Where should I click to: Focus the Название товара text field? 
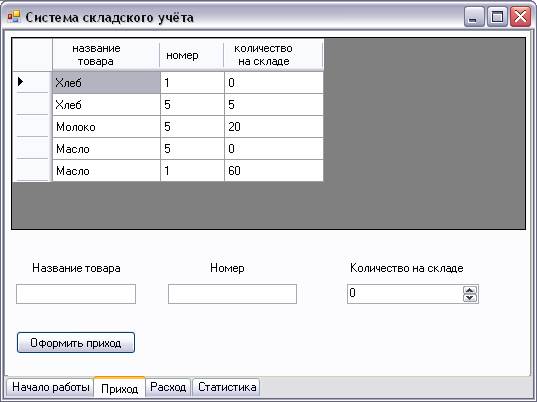click(x=76, y=294)
